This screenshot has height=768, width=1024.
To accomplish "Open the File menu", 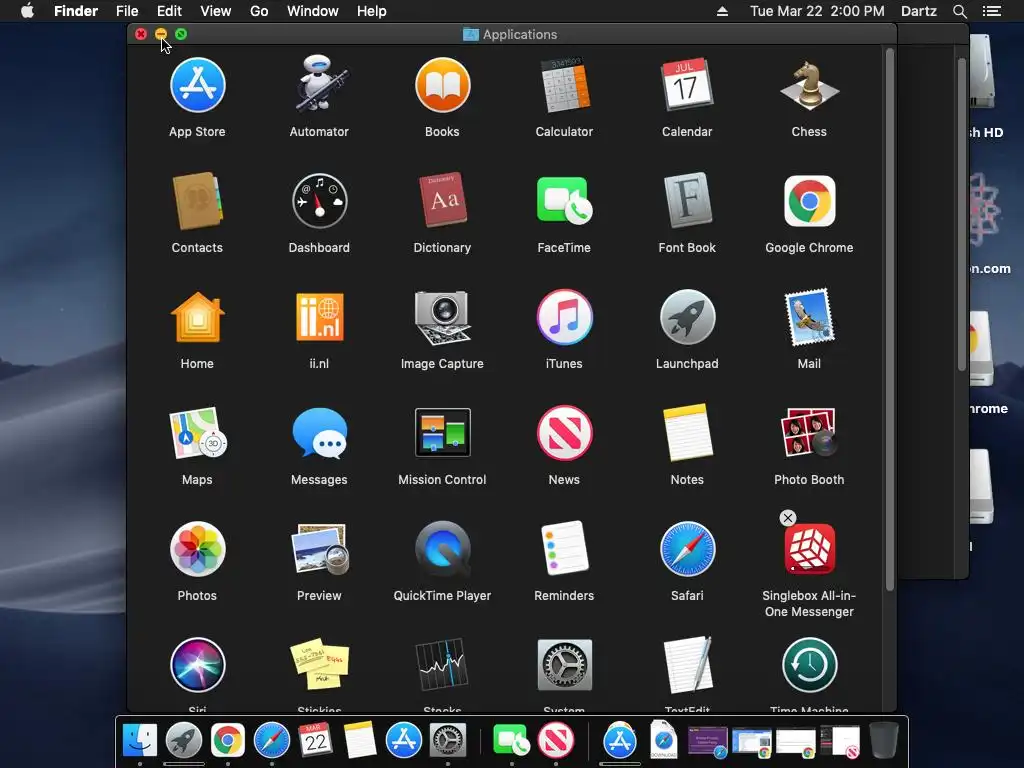I will pyautogui.click(x=127, y=11).
